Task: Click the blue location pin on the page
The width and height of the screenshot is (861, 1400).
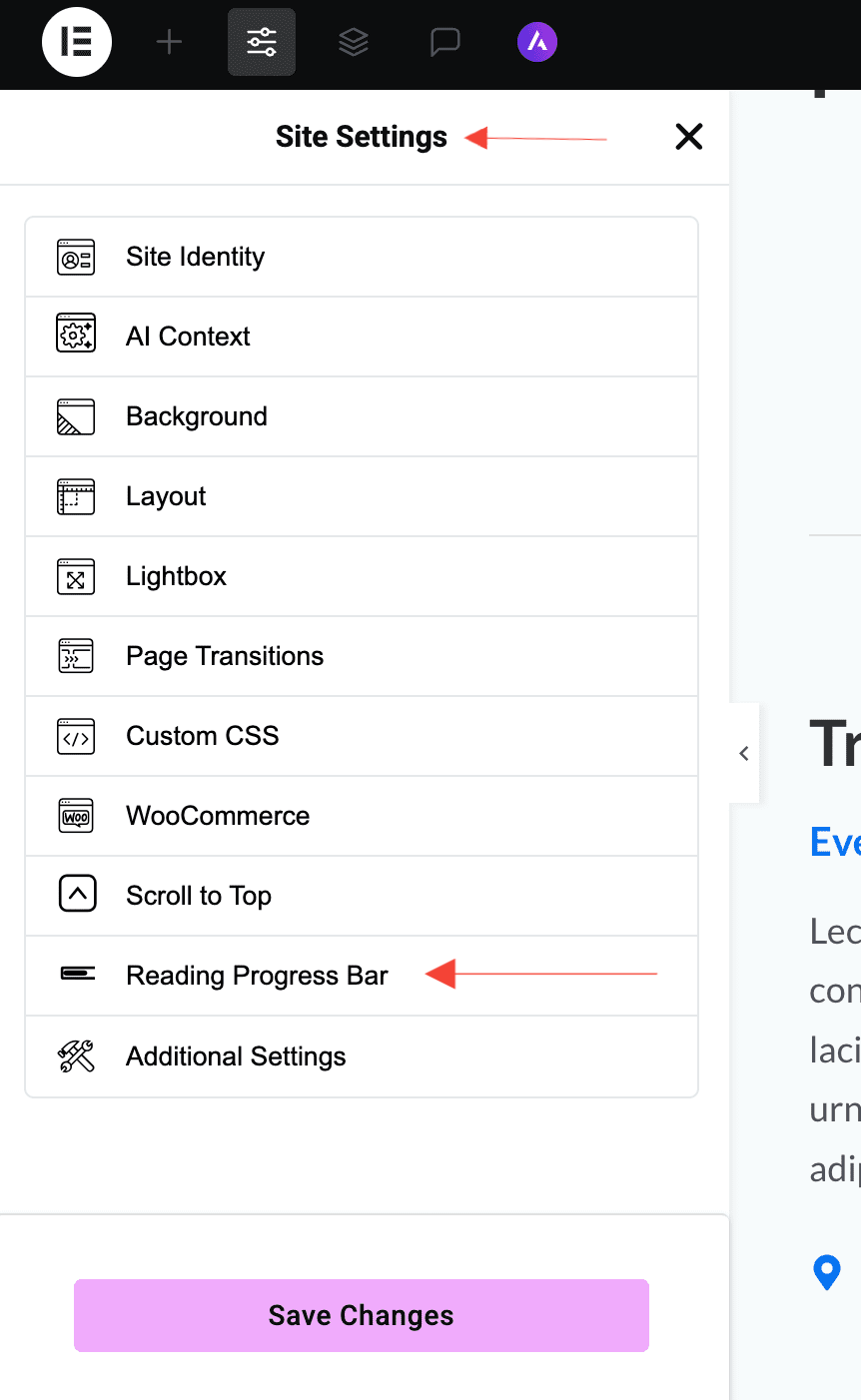Action: point(826,1272)
